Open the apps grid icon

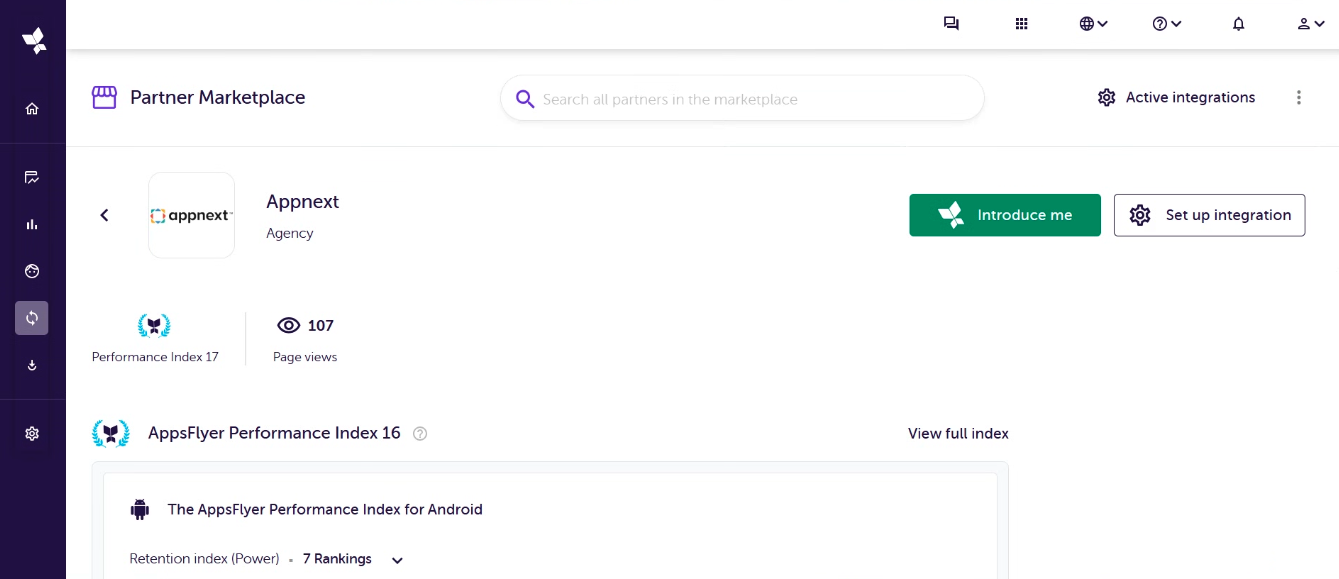click(x=1022, y=24)
